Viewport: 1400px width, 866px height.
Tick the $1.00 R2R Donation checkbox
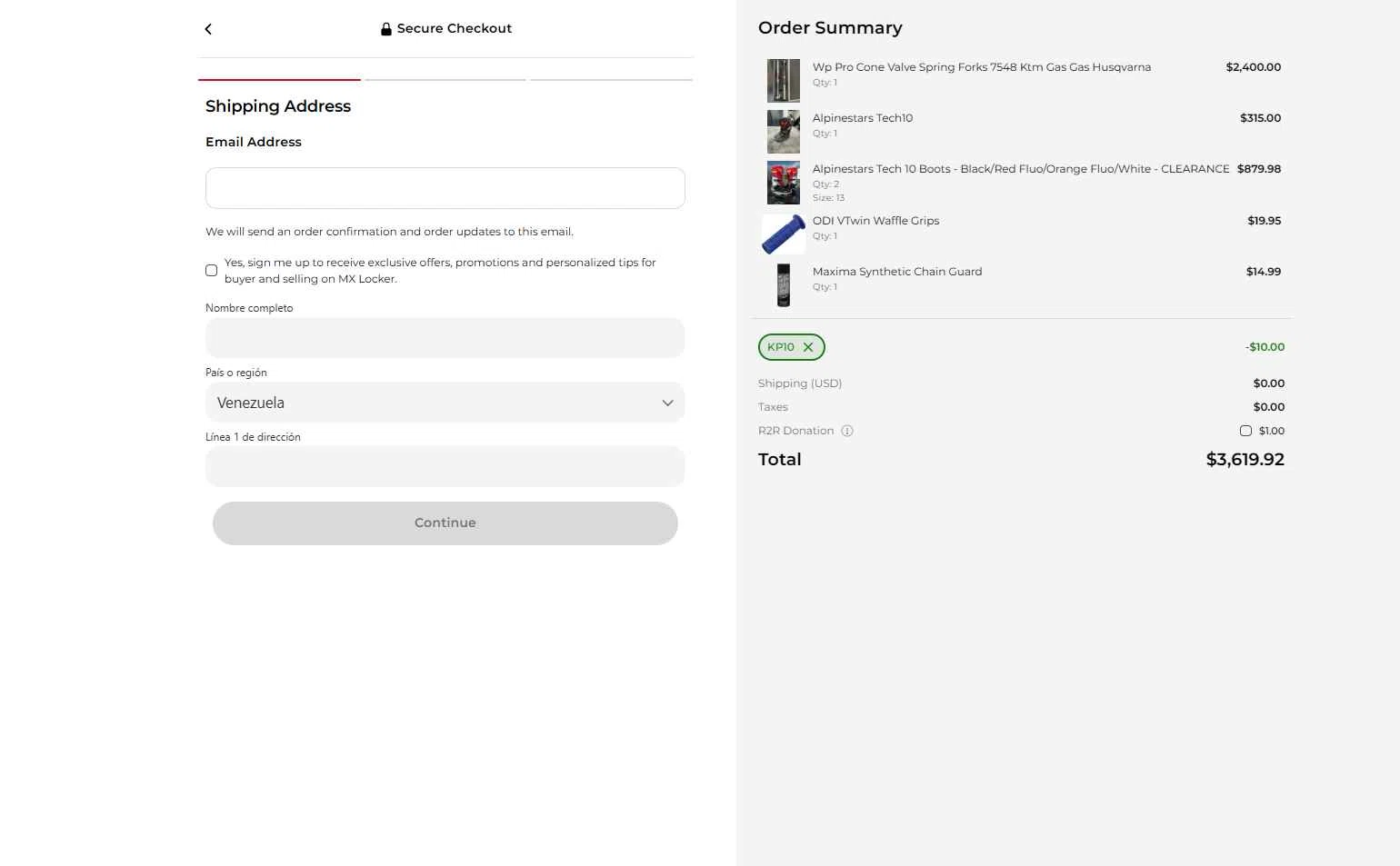coord(1245,431)
